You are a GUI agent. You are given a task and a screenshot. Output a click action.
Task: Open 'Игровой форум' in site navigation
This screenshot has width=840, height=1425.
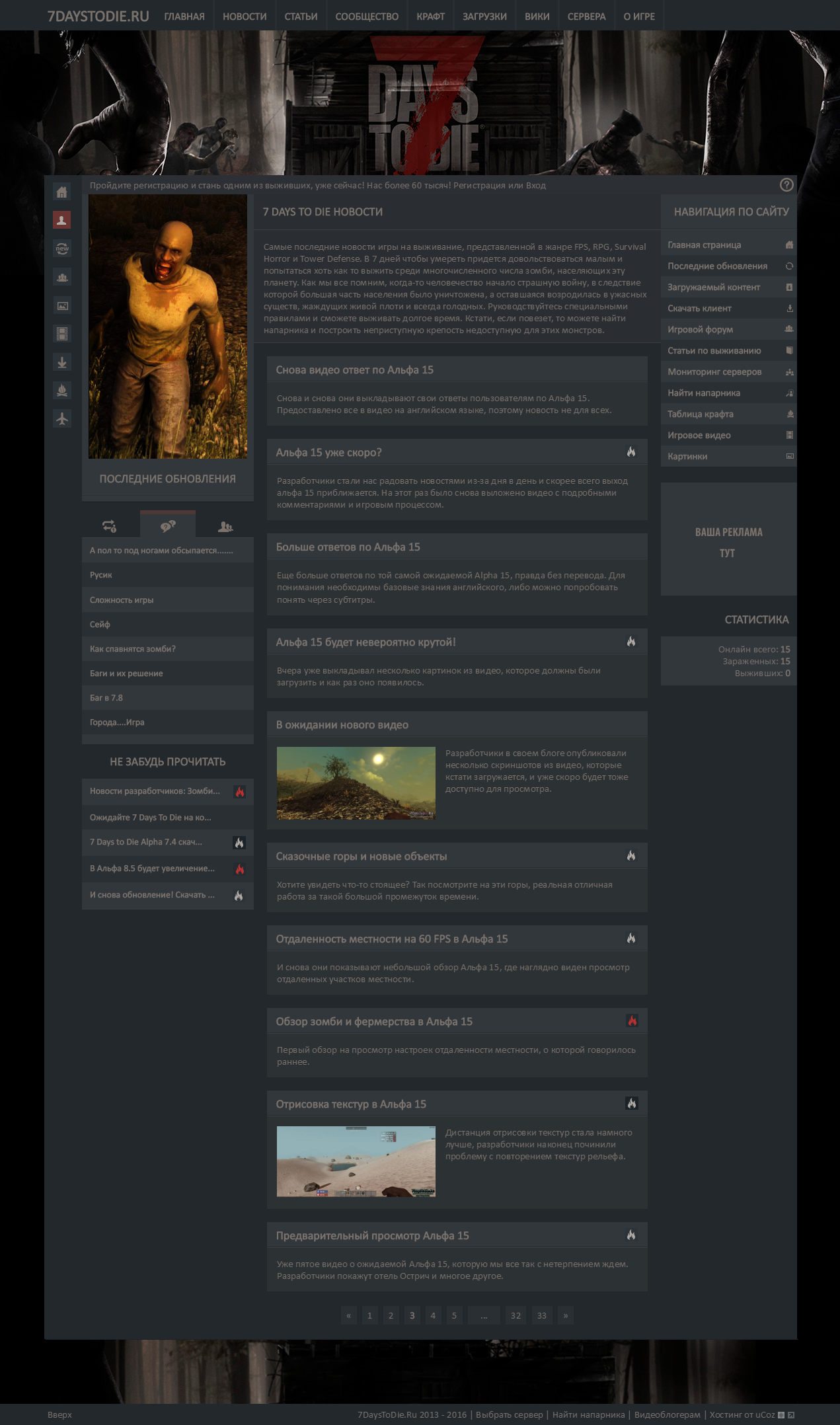coord(700,329)
